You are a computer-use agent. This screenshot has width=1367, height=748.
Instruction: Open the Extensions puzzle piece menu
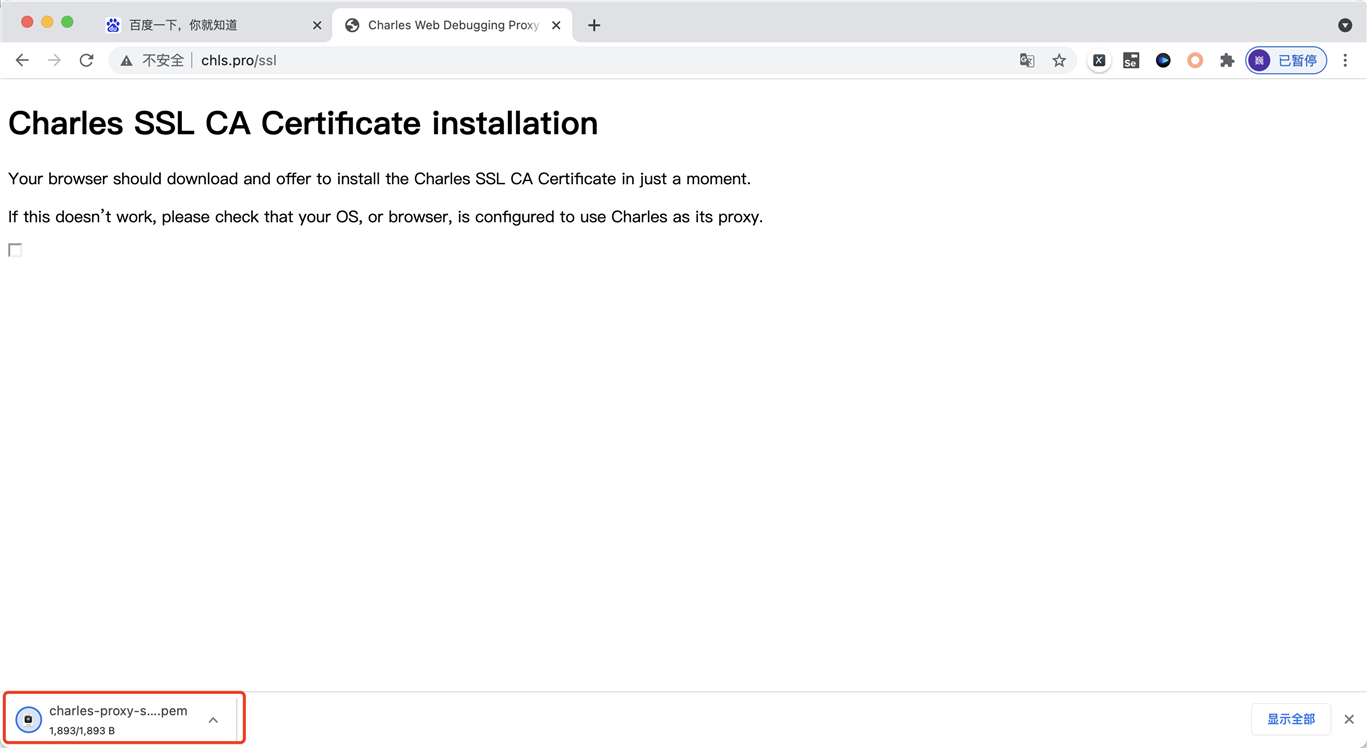coord(1227,61)
